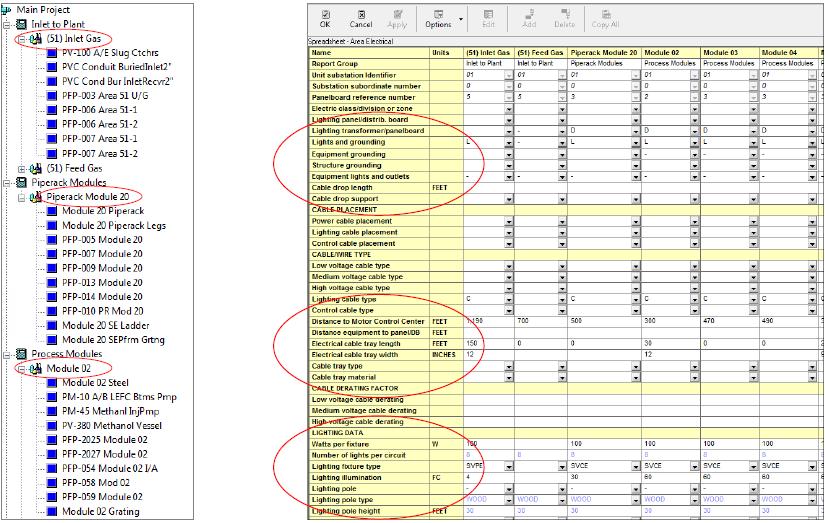The image size is (825, 523).
Task: Select PM-10 A/B LEFC Btms Pmp icon
Action: pyautogui.click(x=52, y=398)
